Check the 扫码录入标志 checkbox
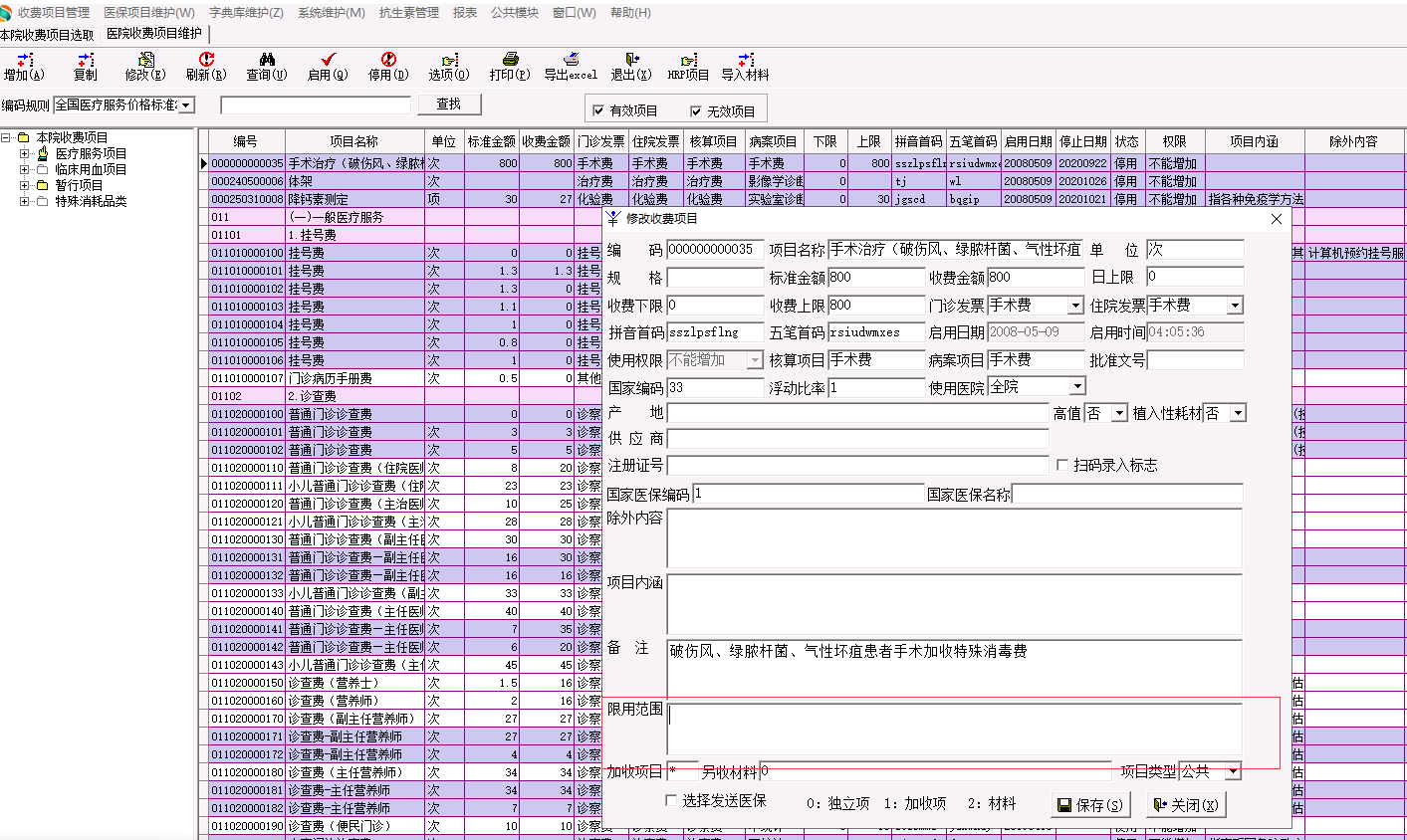The height and width of the screenshot is (840, 1407). [x=1062, y=465]
